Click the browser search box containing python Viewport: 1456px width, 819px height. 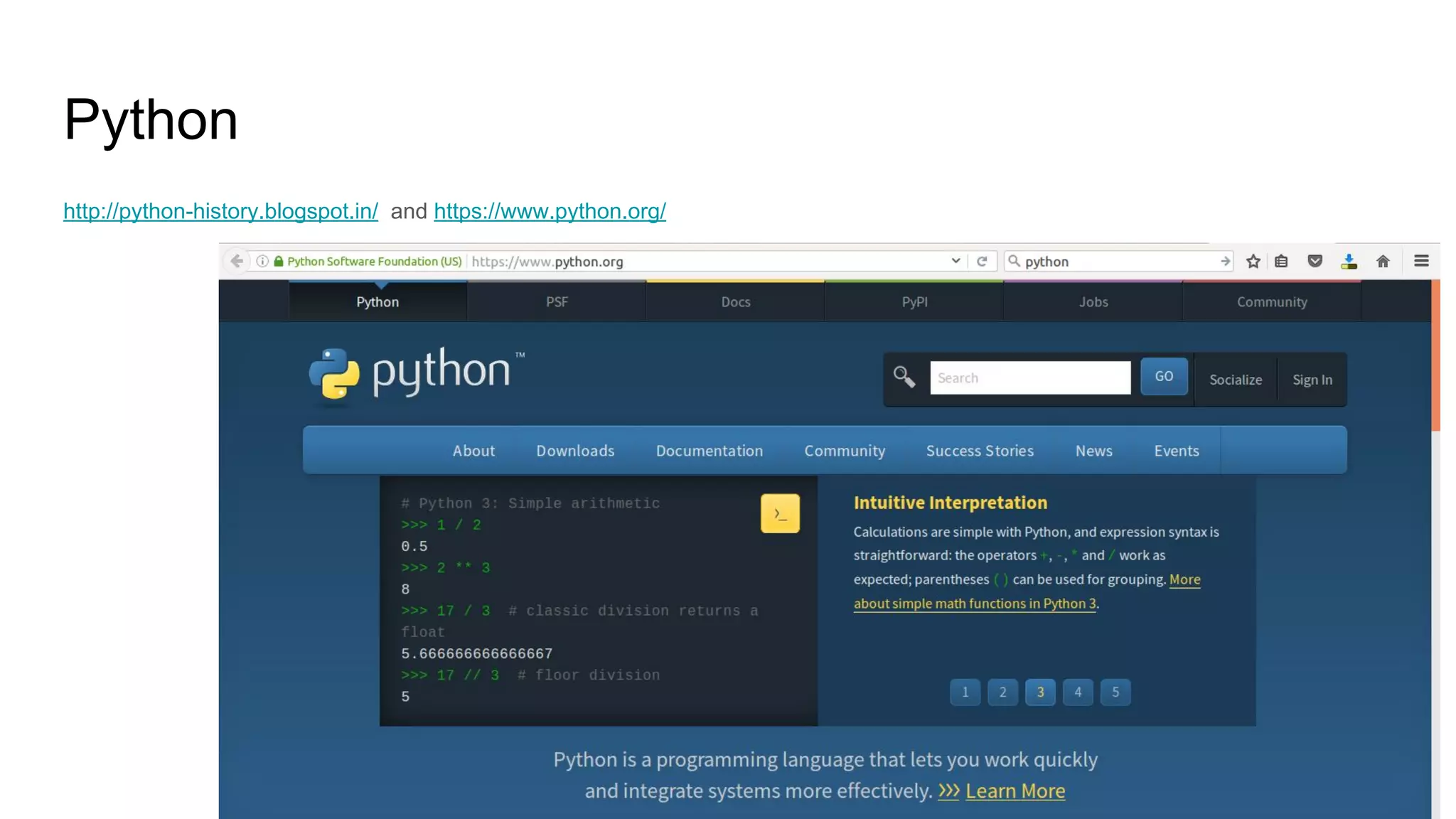point(1119,262)
